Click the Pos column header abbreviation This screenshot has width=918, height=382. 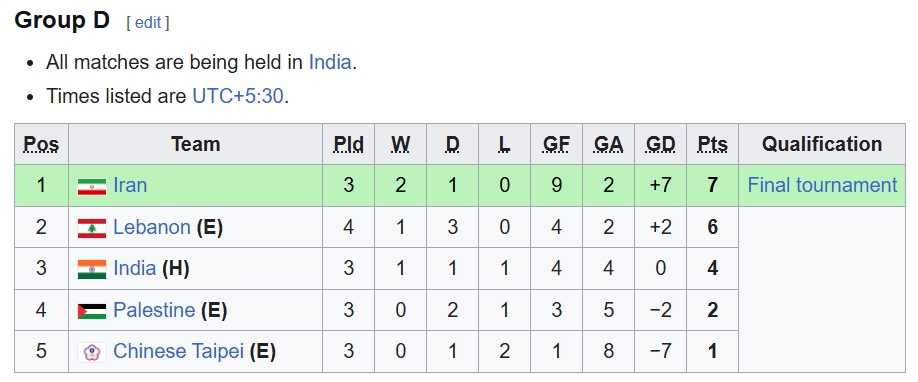click(41, 145)
